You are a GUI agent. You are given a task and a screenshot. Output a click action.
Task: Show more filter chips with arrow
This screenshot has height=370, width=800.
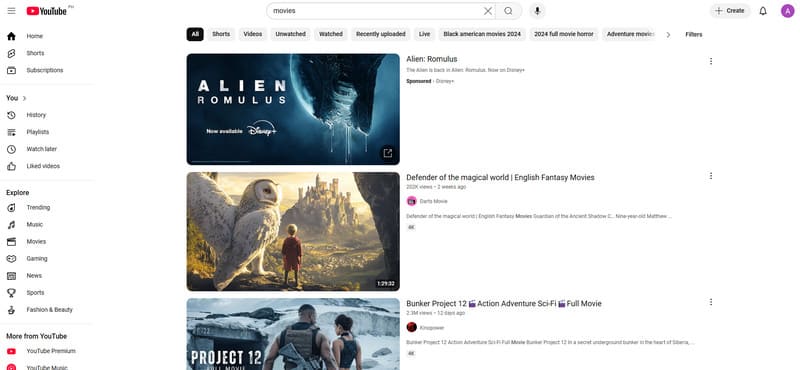[x=668, y=35]
